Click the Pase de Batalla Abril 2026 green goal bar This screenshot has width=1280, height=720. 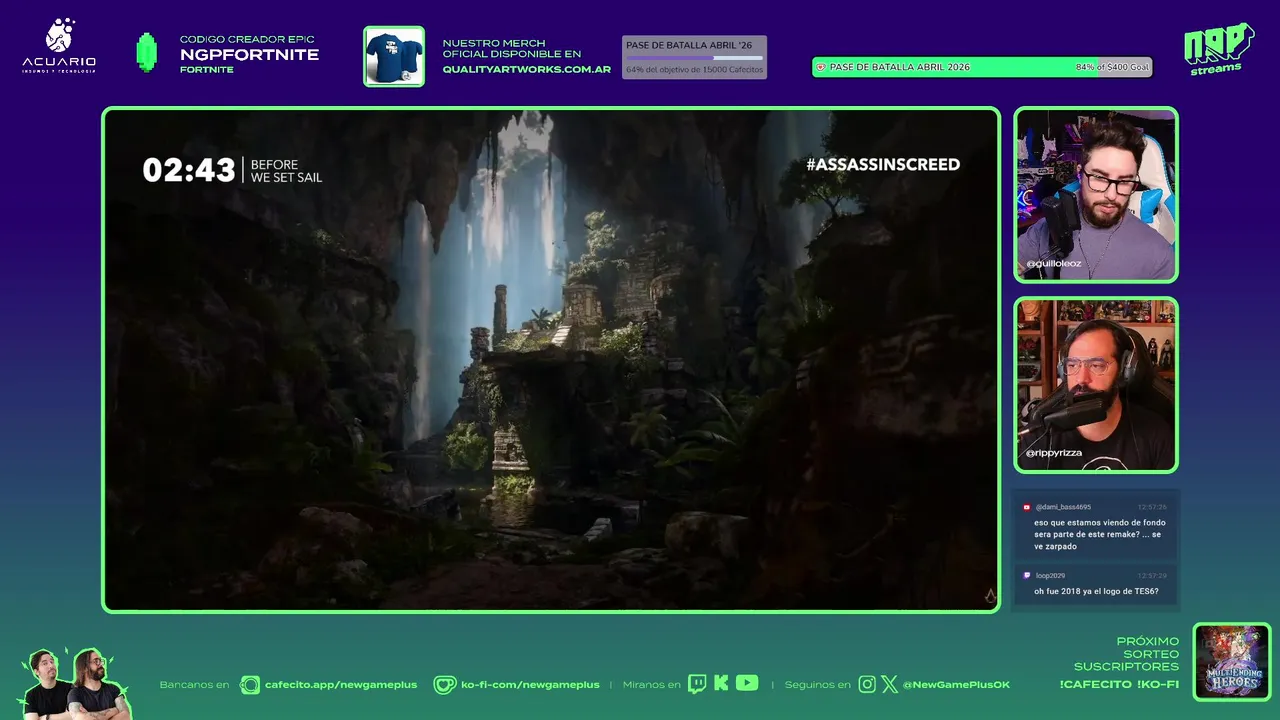click(x=982, y=67)
